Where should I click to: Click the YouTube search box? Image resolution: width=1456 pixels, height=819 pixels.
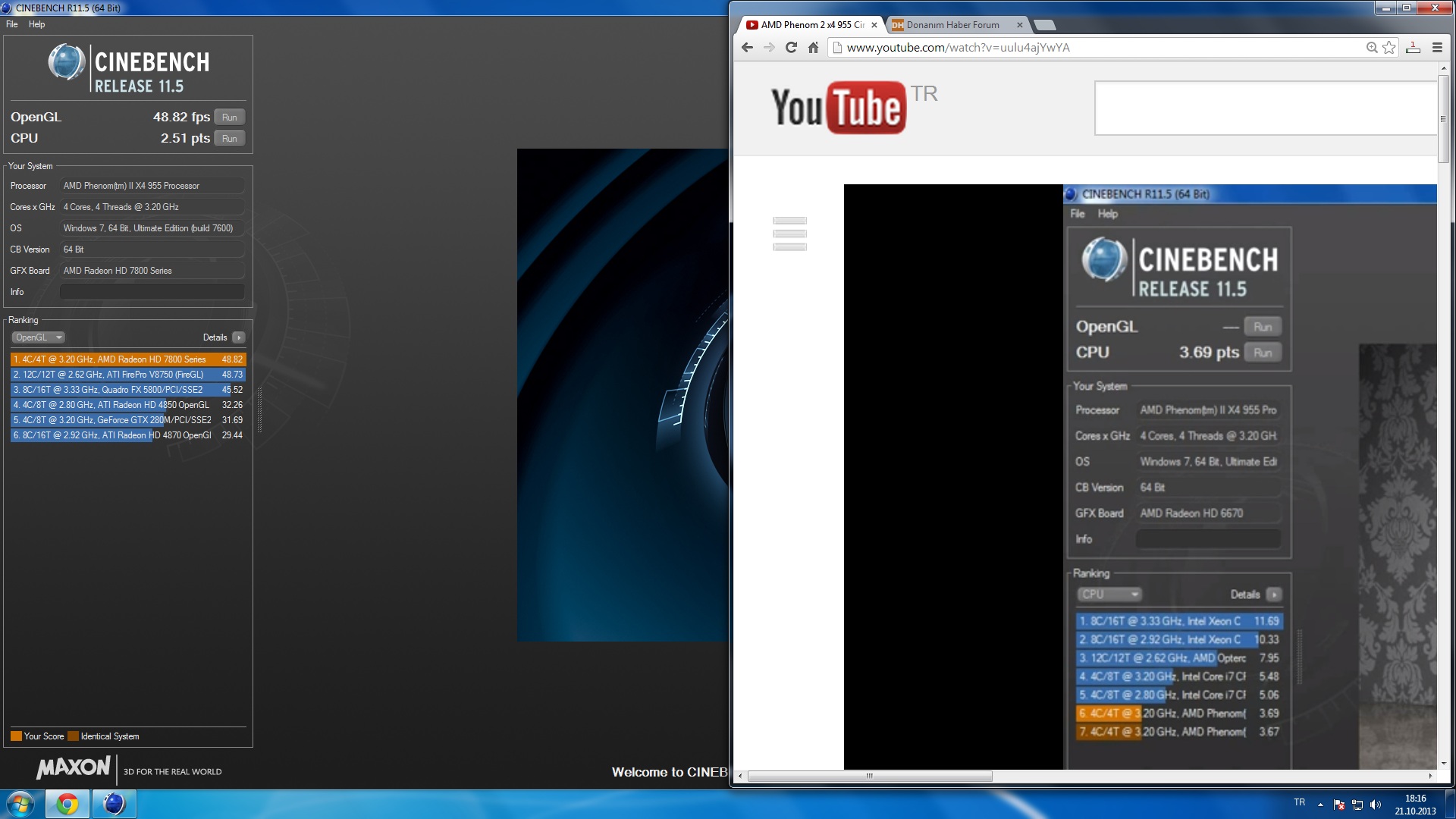1265,108
